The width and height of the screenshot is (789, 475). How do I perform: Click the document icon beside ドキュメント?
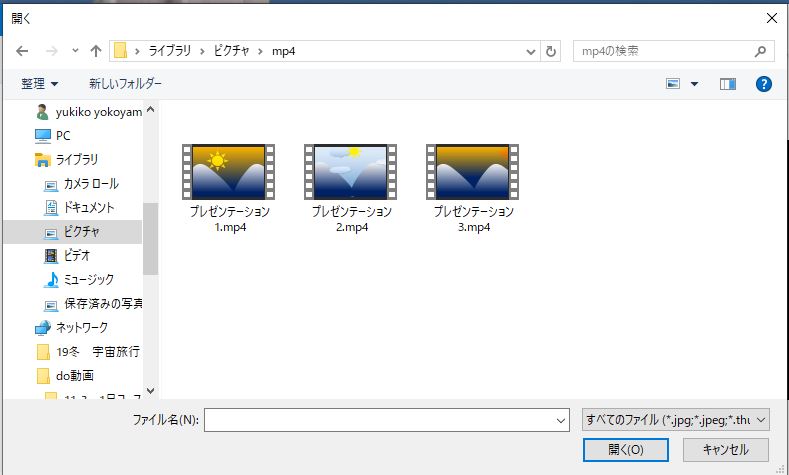click(51, 207)
